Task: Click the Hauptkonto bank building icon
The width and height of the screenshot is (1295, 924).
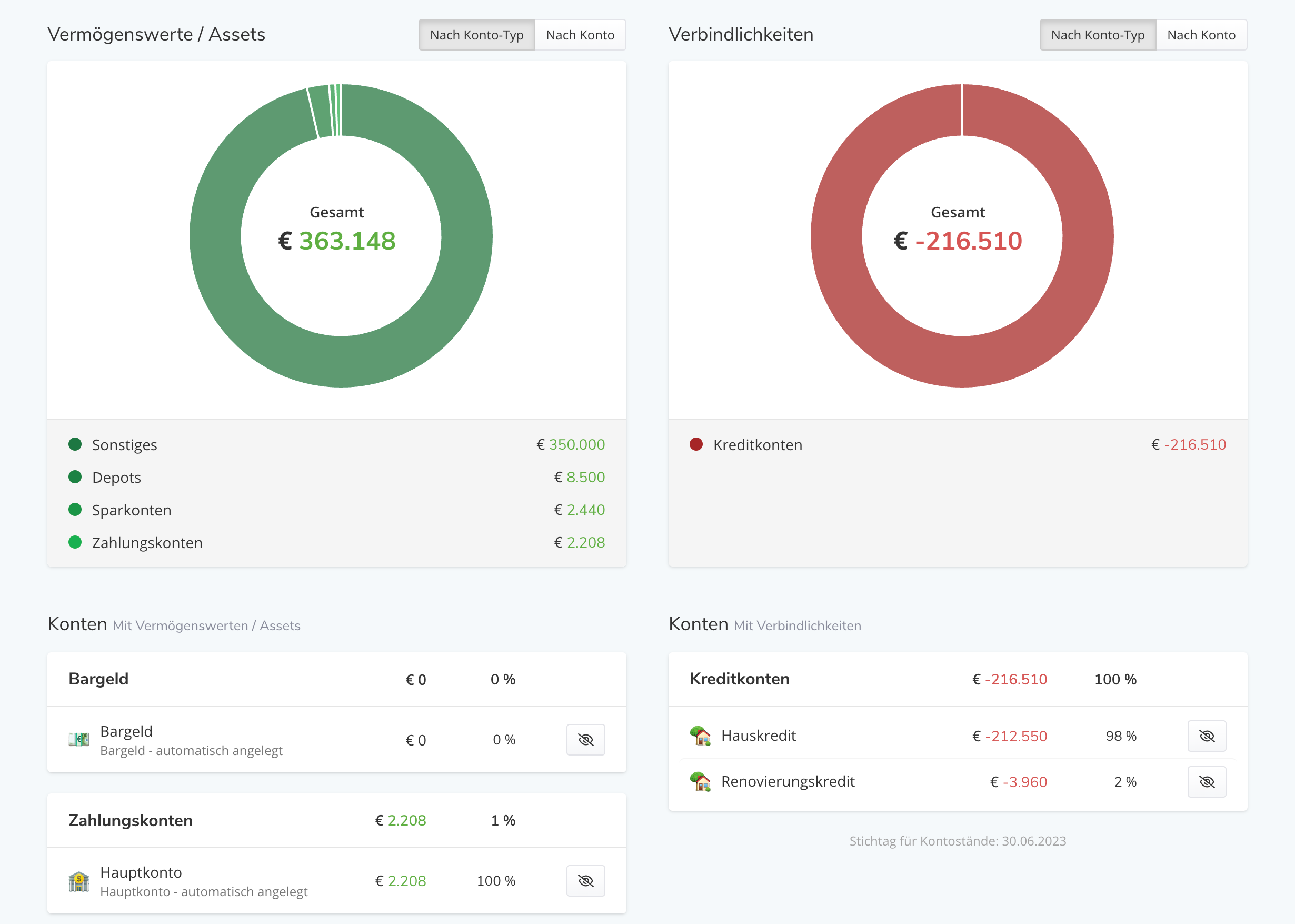Action: (x=79, y=881)
